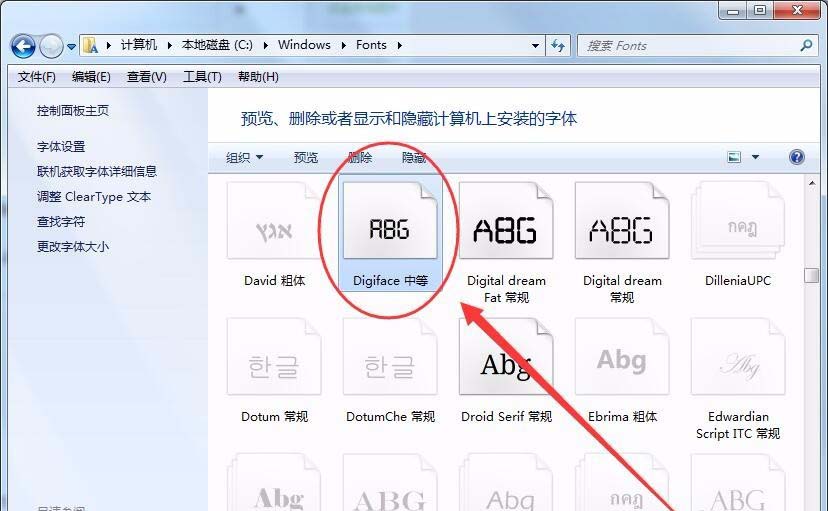Open the 组织 toolbar dropdown

pyautogui.click(x=244, y=157)
